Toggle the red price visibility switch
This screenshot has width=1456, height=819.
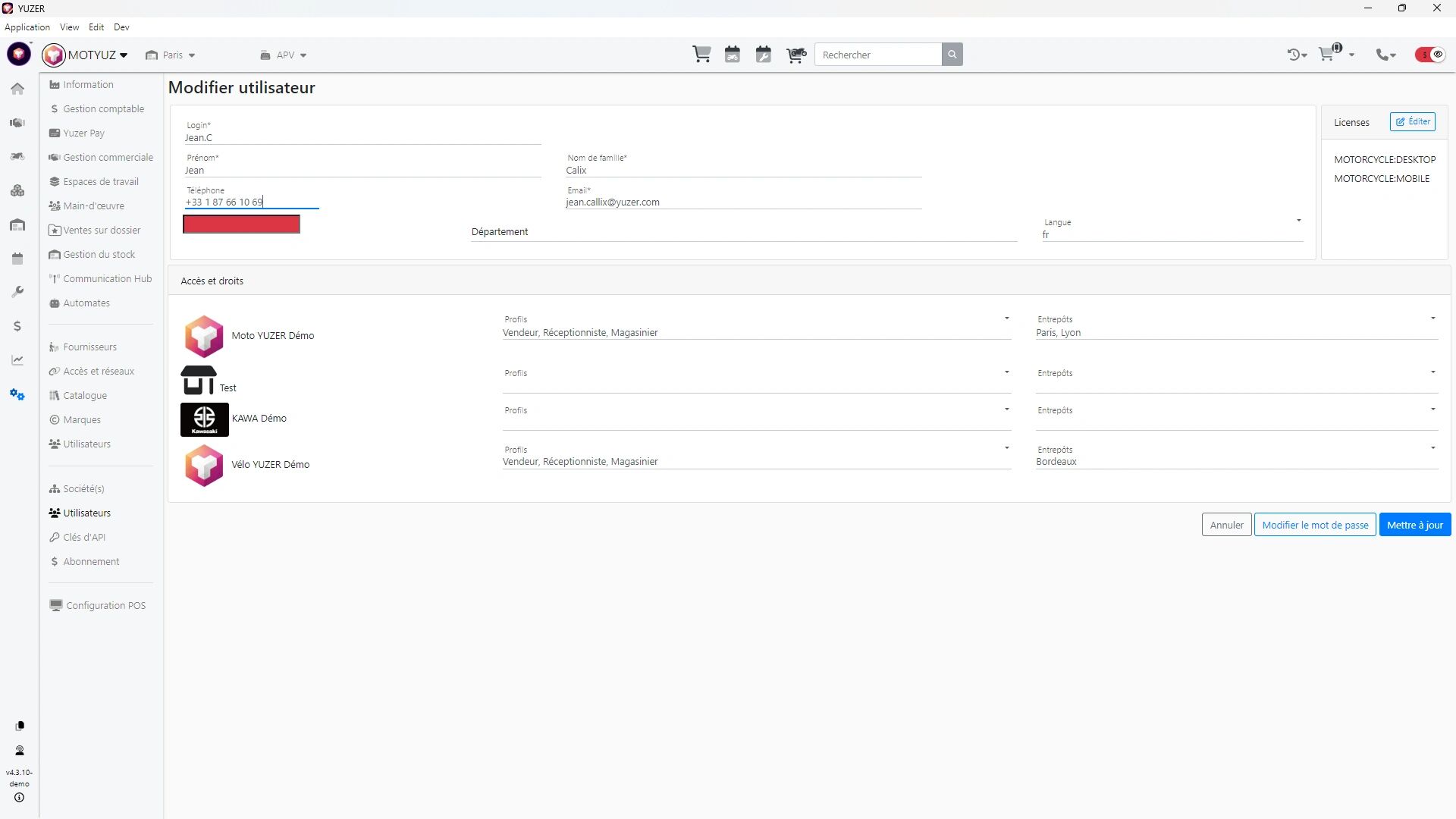point(1430,55)
